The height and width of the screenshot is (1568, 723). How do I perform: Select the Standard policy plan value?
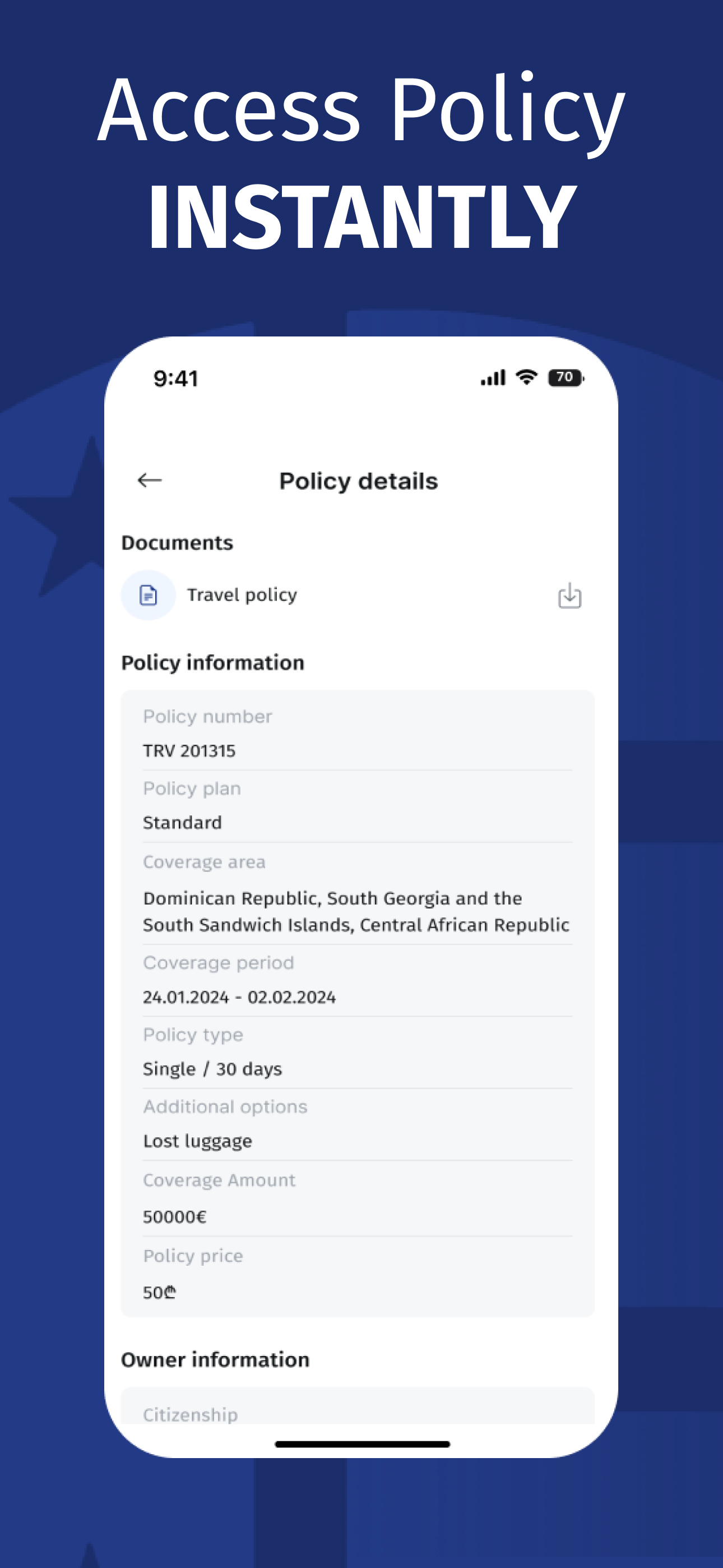point(183,822)
